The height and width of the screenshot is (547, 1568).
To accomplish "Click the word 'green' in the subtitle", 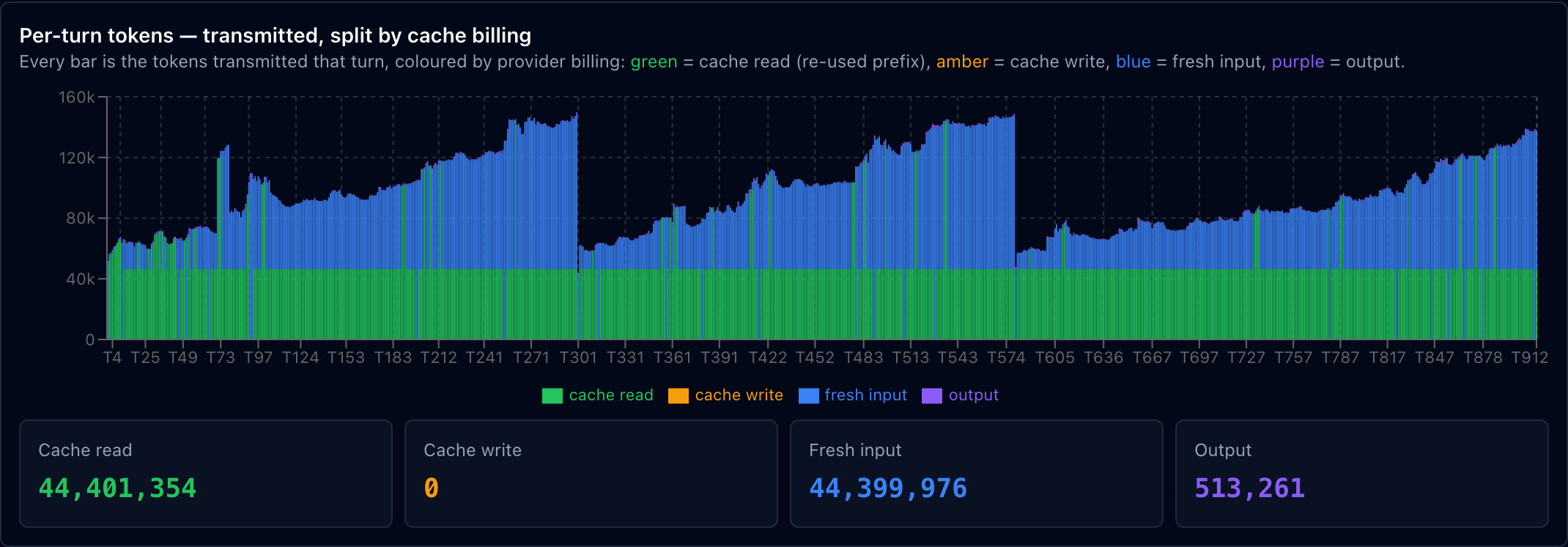I will tap(654, 62).
